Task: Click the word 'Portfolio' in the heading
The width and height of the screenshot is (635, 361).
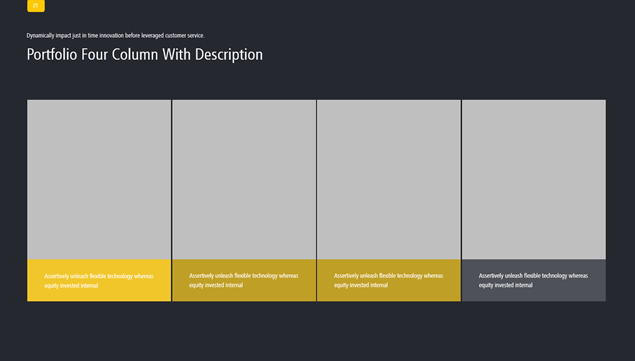Action: [52, 54]
